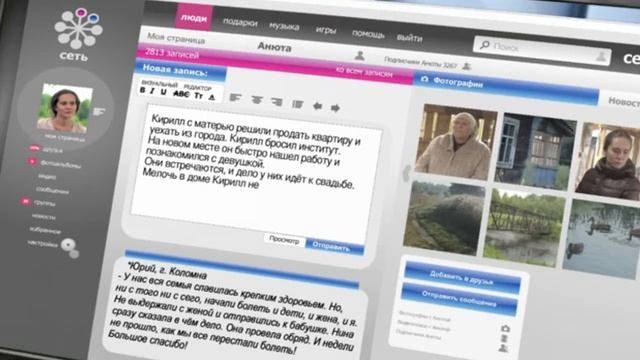The height and width of the screenshot is (360, 640).
Task: Click the camera icon next to Фотографии
Action: (x=425, y=79)
